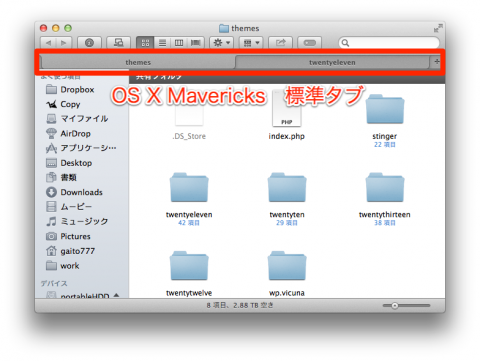Select the twentyeleven tab
Screen dimensions: 480x361
click(332, 62)
